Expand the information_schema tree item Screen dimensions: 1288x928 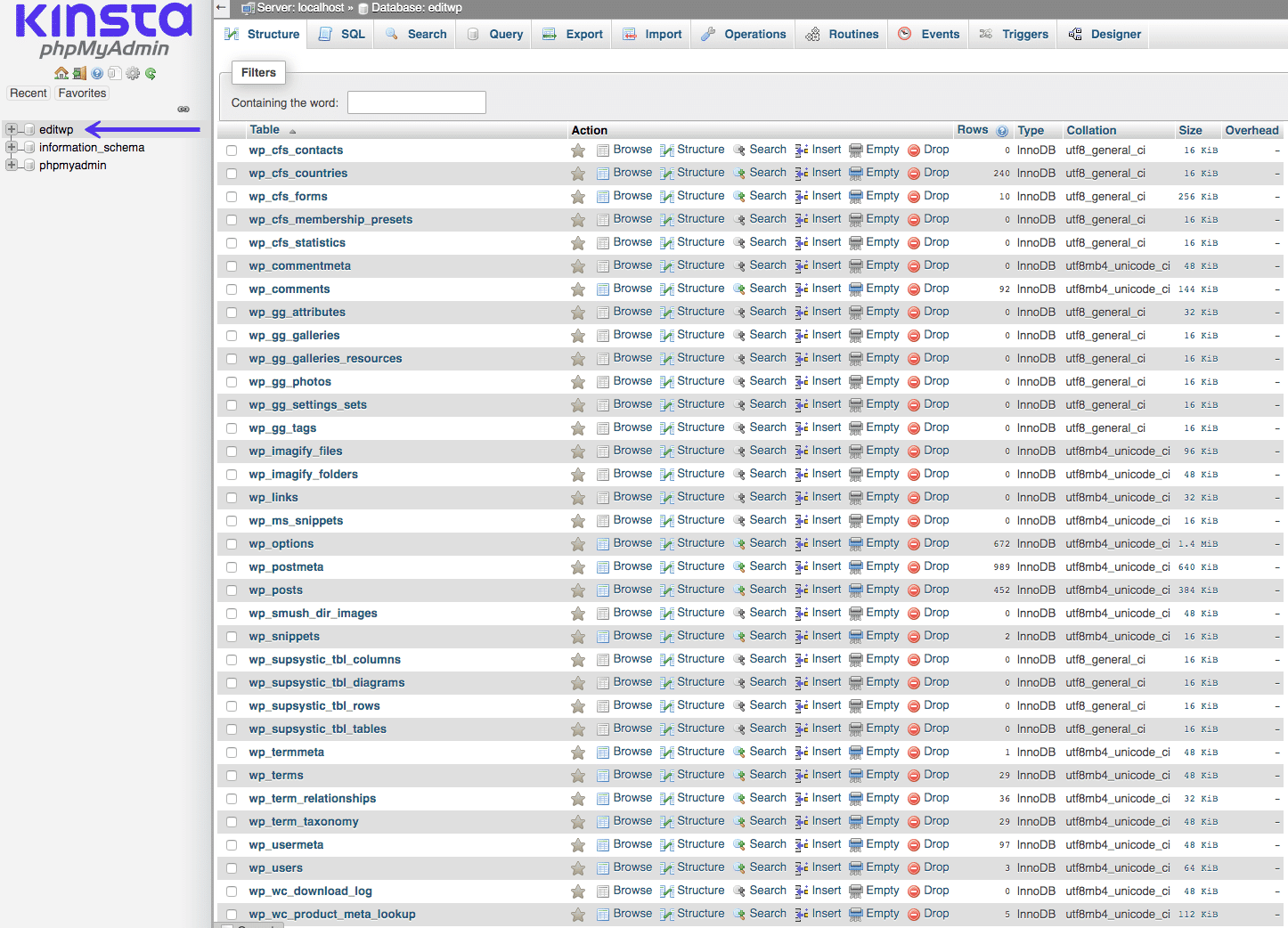pos(11,148)
